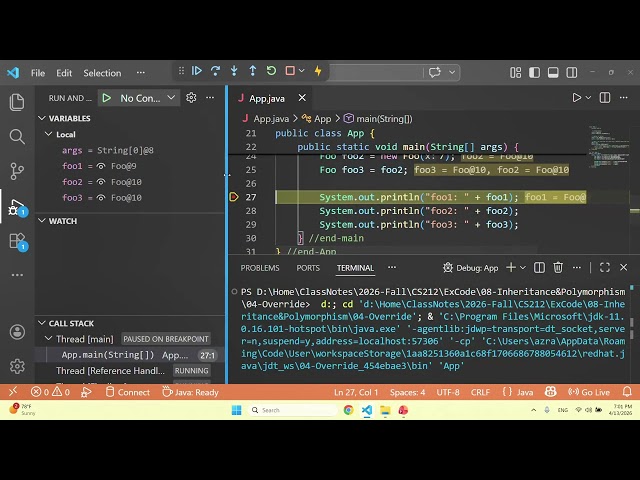Collapse the VARIABLES section
This screenshot has width=640, height=480.
coord(42,118)
